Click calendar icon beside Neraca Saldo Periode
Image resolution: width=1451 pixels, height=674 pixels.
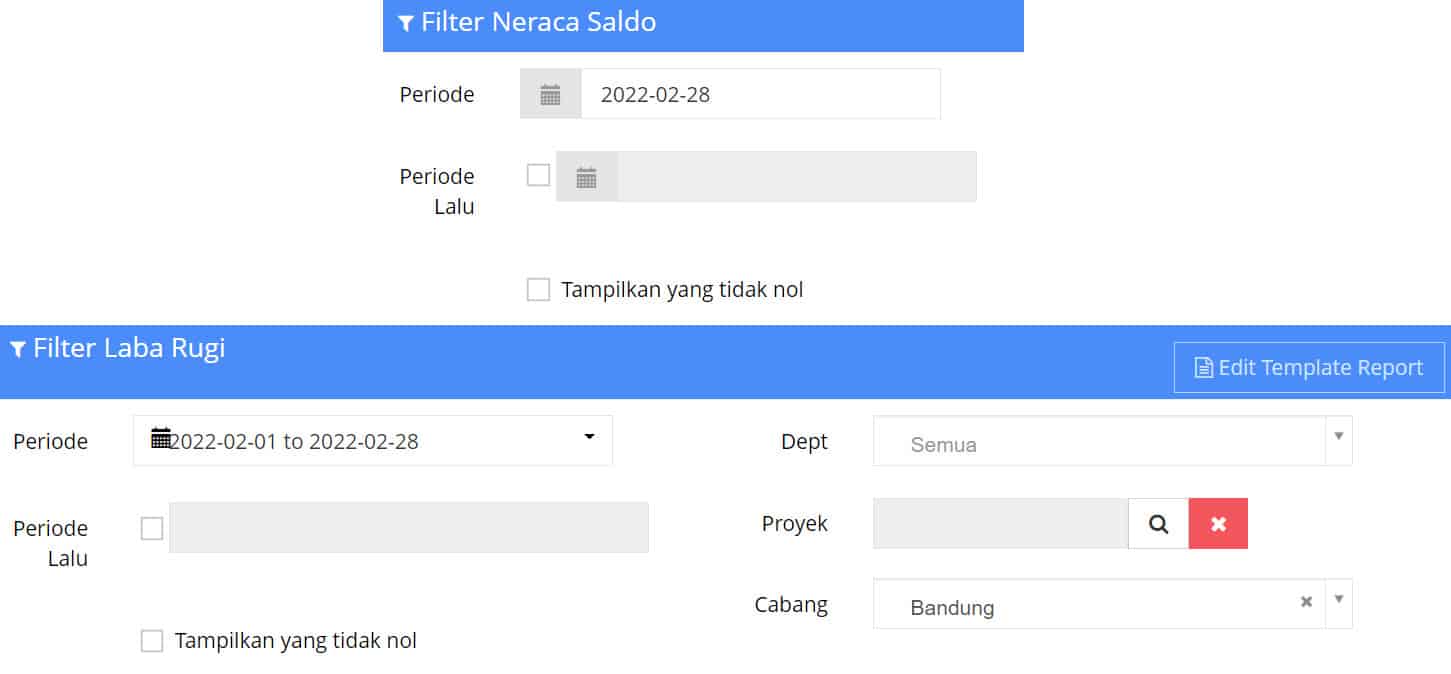[x=550, y=94]
